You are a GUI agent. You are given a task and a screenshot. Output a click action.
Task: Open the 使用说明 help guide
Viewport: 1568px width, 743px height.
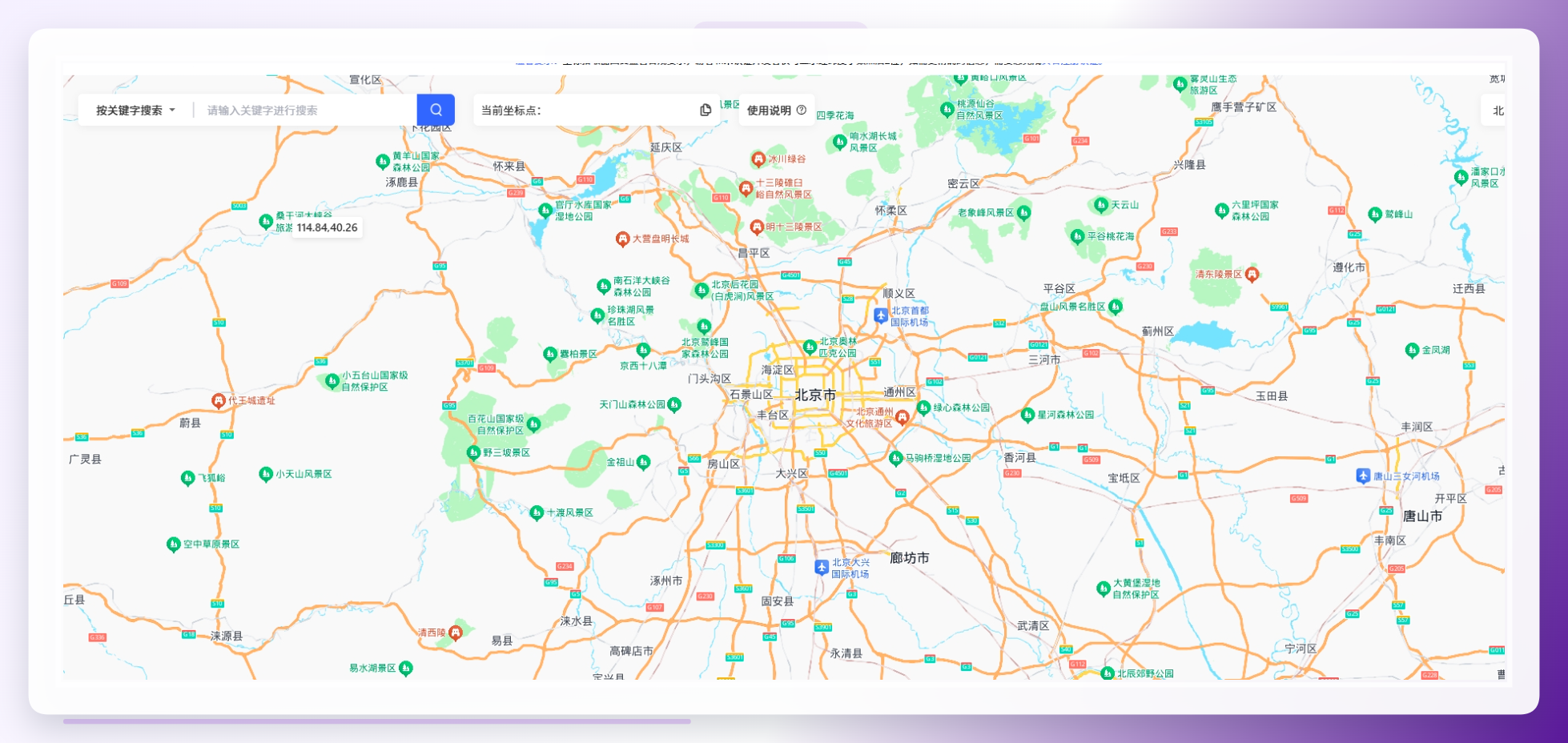tap(776, 110)
